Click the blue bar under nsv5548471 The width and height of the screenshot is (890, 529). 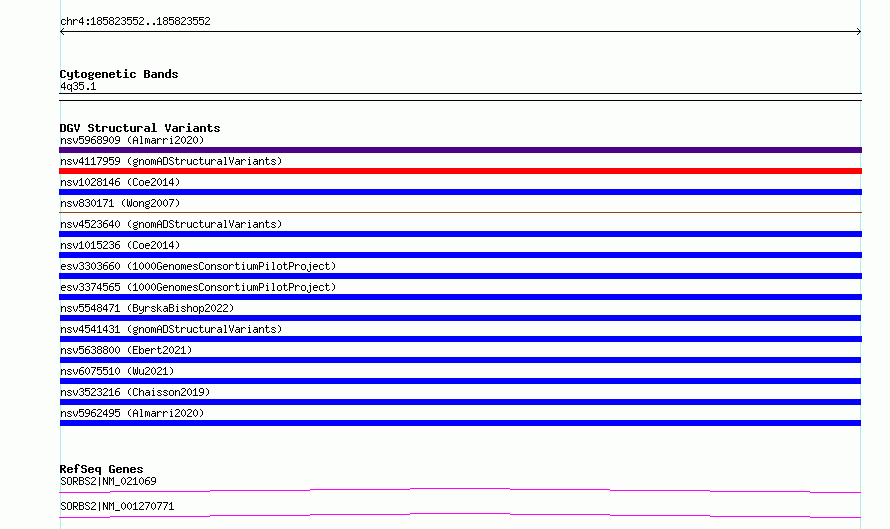[x=460, y=318]
